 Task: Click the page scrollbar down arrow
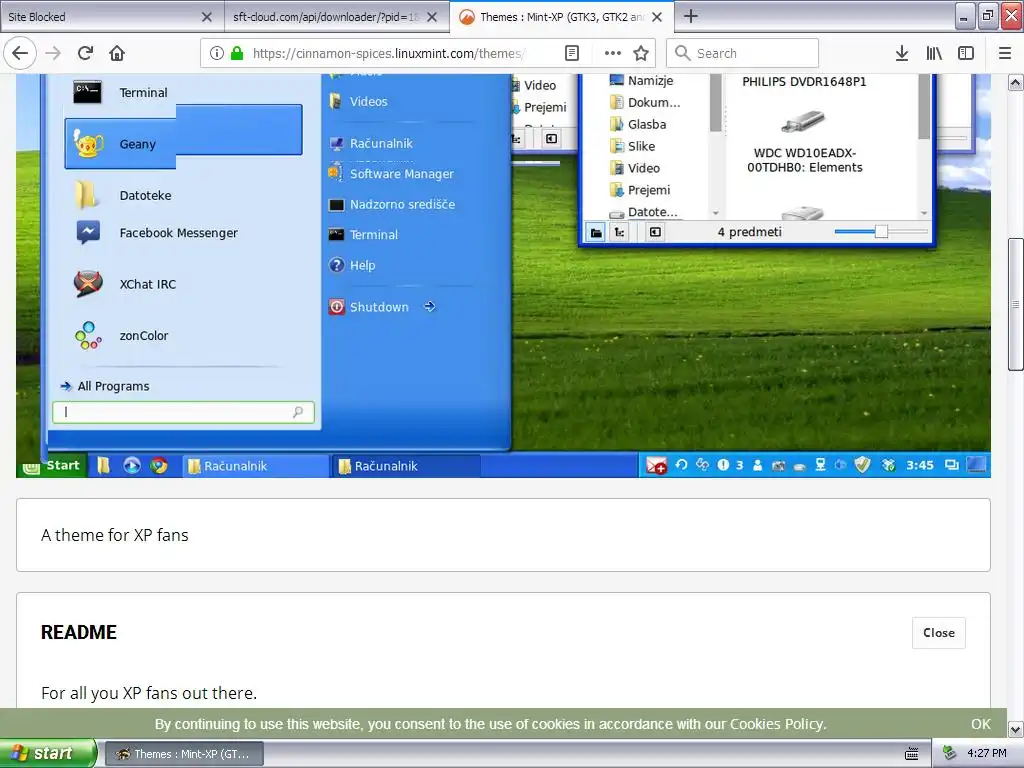tap(1015, 729)
